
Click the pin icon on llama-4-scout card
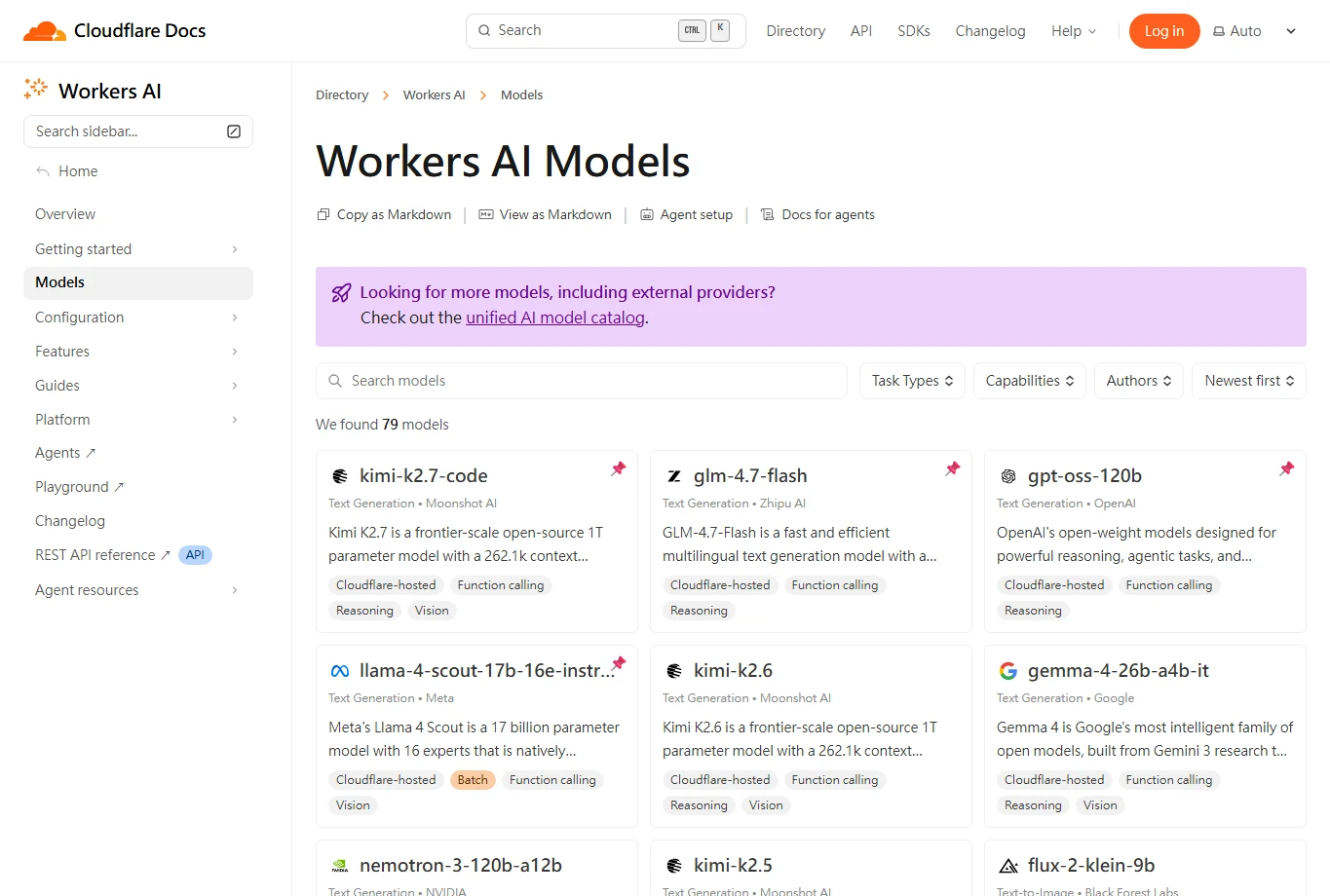(x=619, y=663)
